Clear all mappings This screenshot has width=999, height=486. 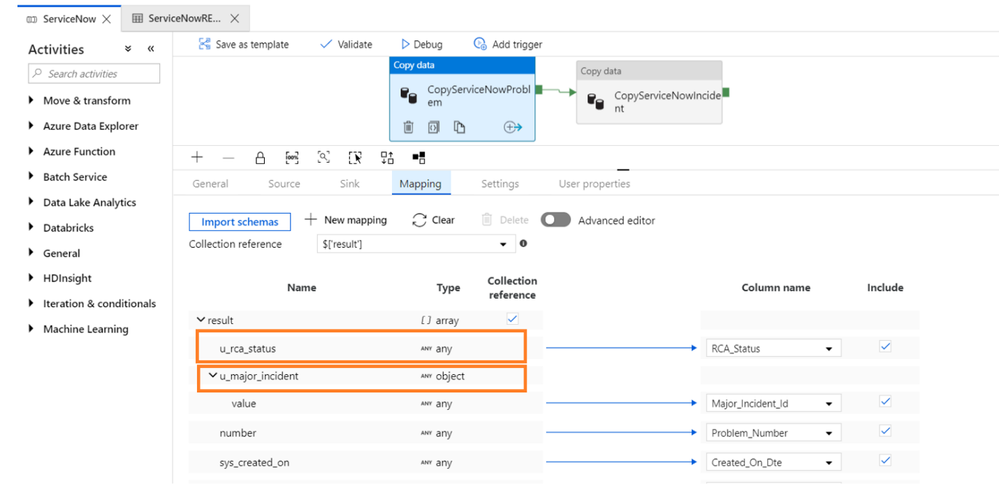pos(434,220)
